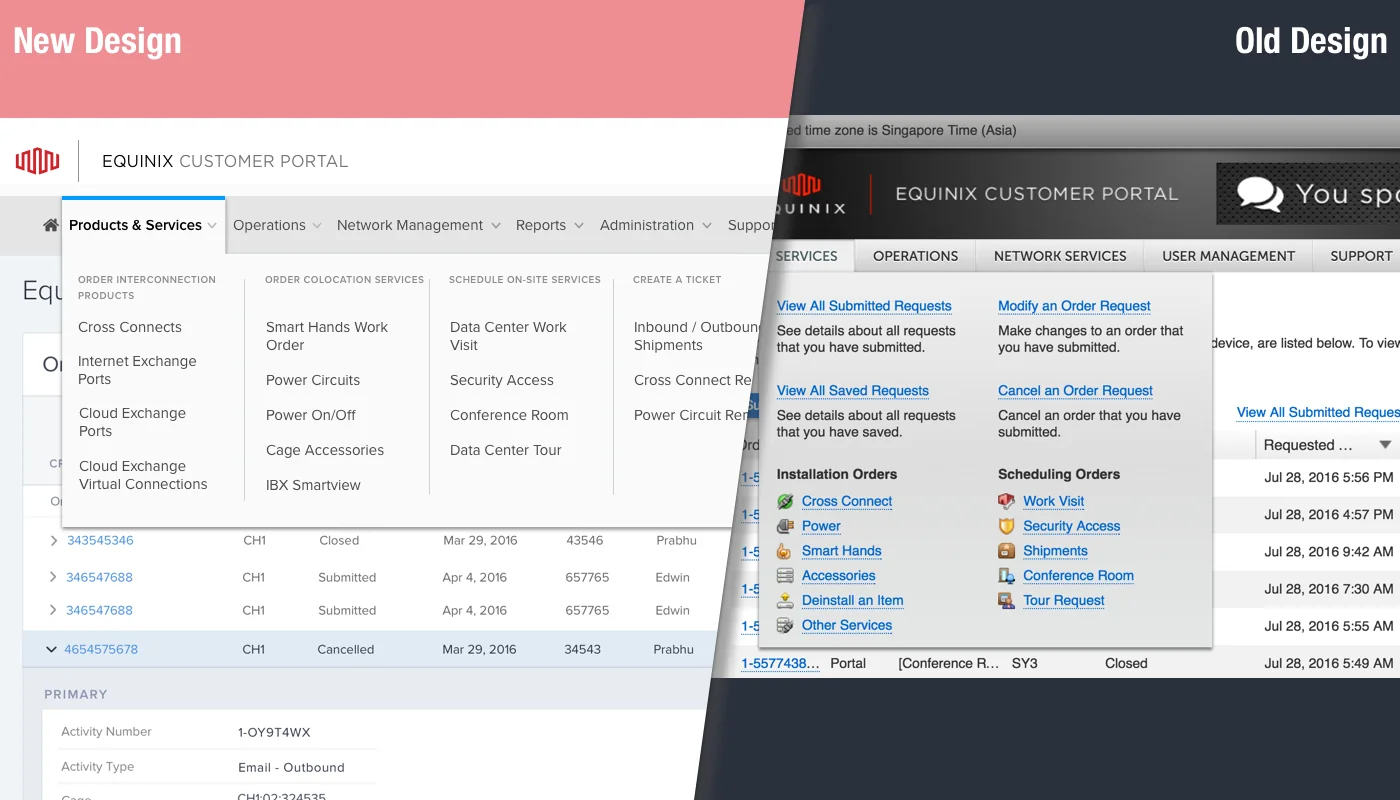This screenshot has height=800, width=1400.
Task: Open order number 4654575678 link
Action: 101,649
